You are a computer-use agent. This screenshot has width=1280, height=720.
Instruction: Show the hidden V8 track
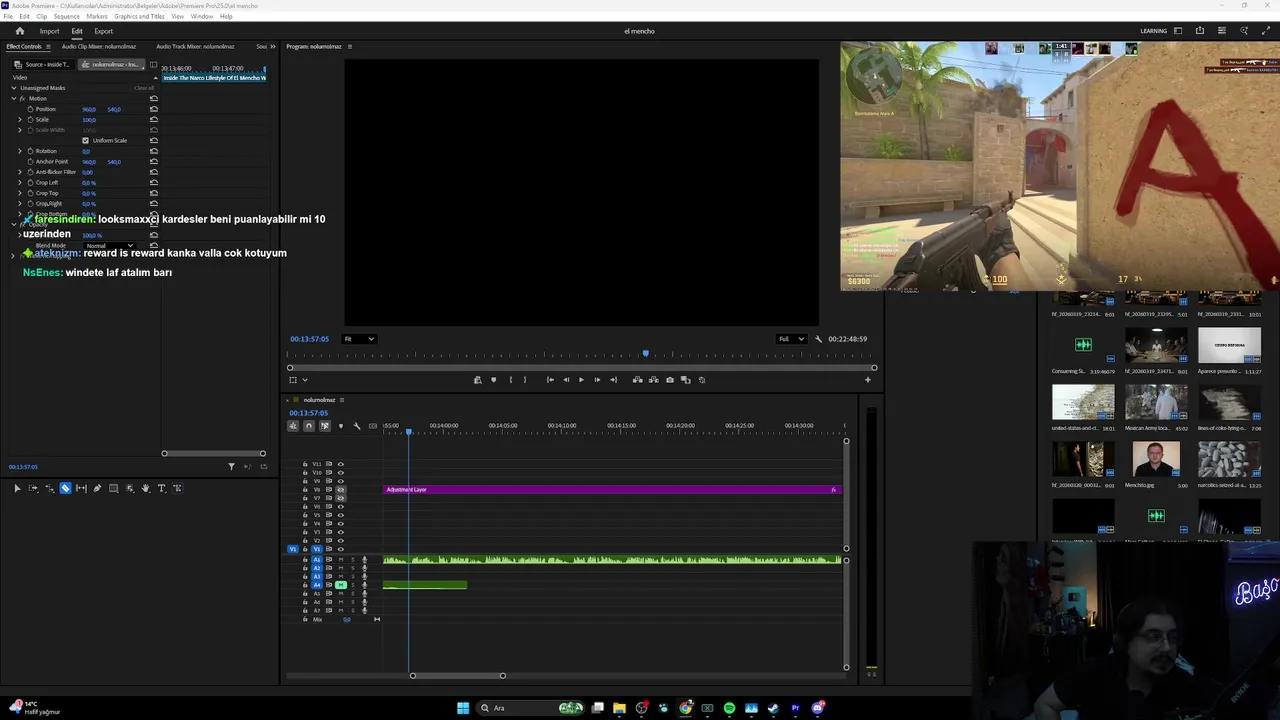[x=341, y=490]
